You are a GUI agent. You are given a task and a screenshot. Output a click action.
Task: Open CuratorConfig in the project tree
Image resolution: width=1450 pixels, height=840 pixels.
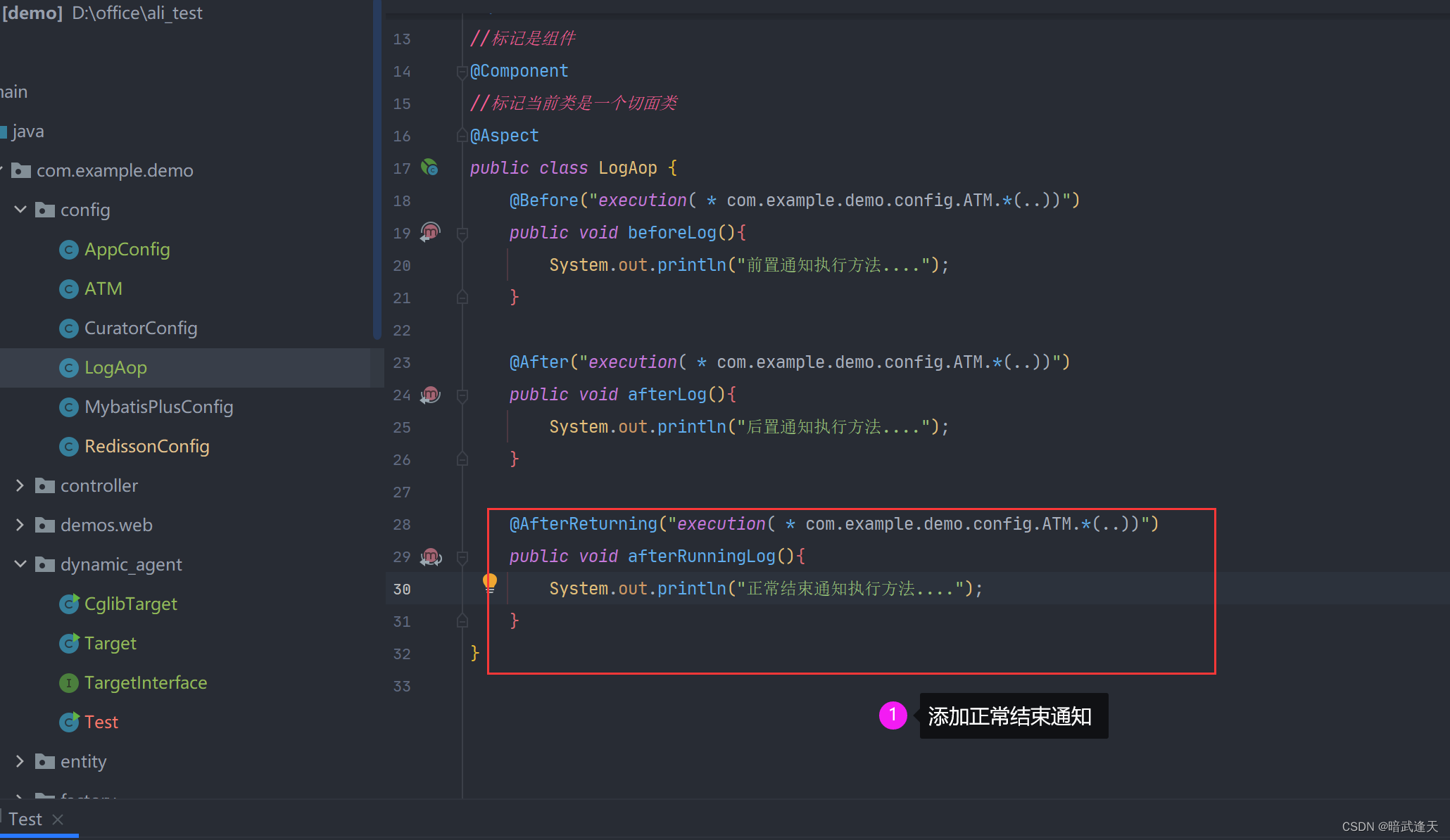(x=141, y=329)
